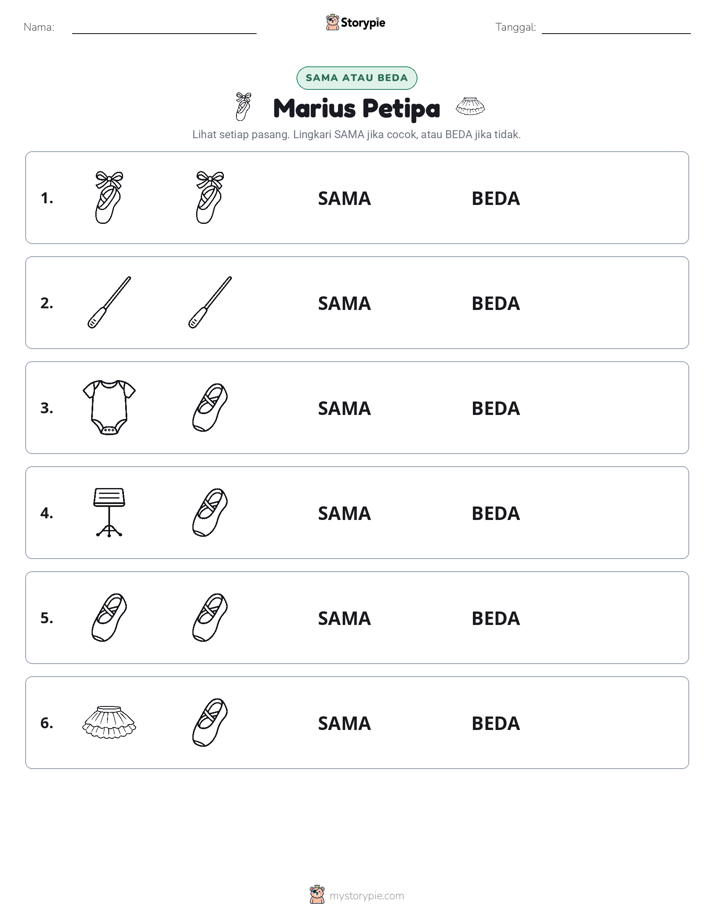Click the ballet slipper icon in row 3
The width and height of the screenshot is (714, 924).
pos(210,407)
